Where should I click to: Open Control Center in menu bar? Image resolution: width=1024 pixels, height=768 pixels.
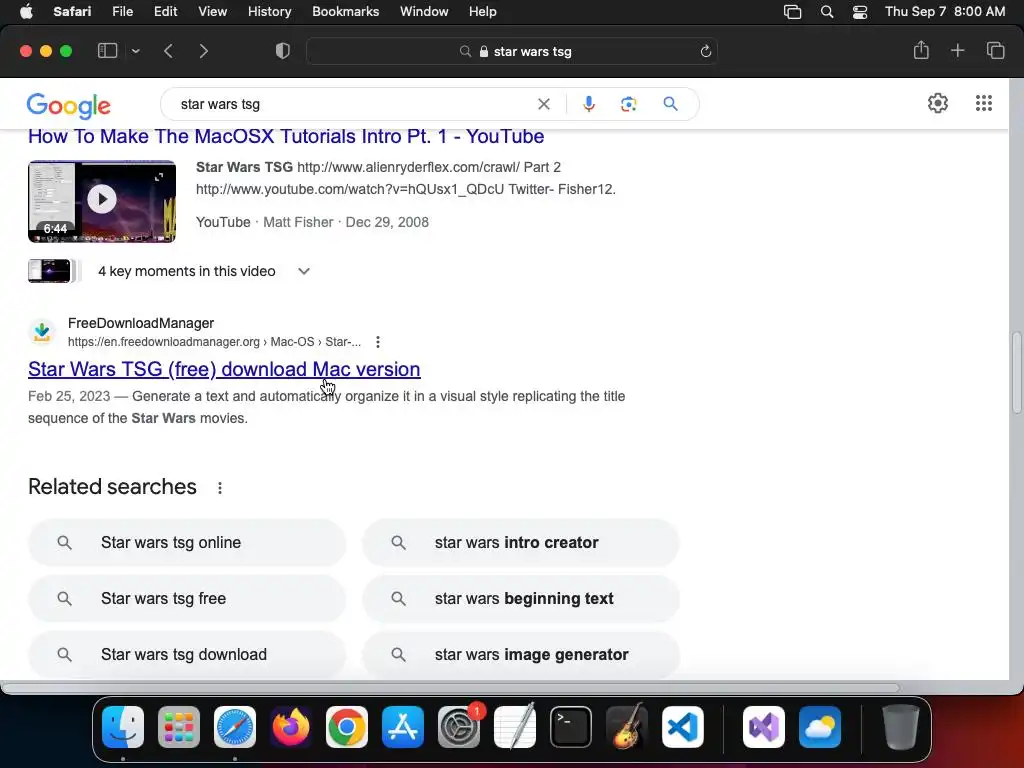(x=860, y=12)
